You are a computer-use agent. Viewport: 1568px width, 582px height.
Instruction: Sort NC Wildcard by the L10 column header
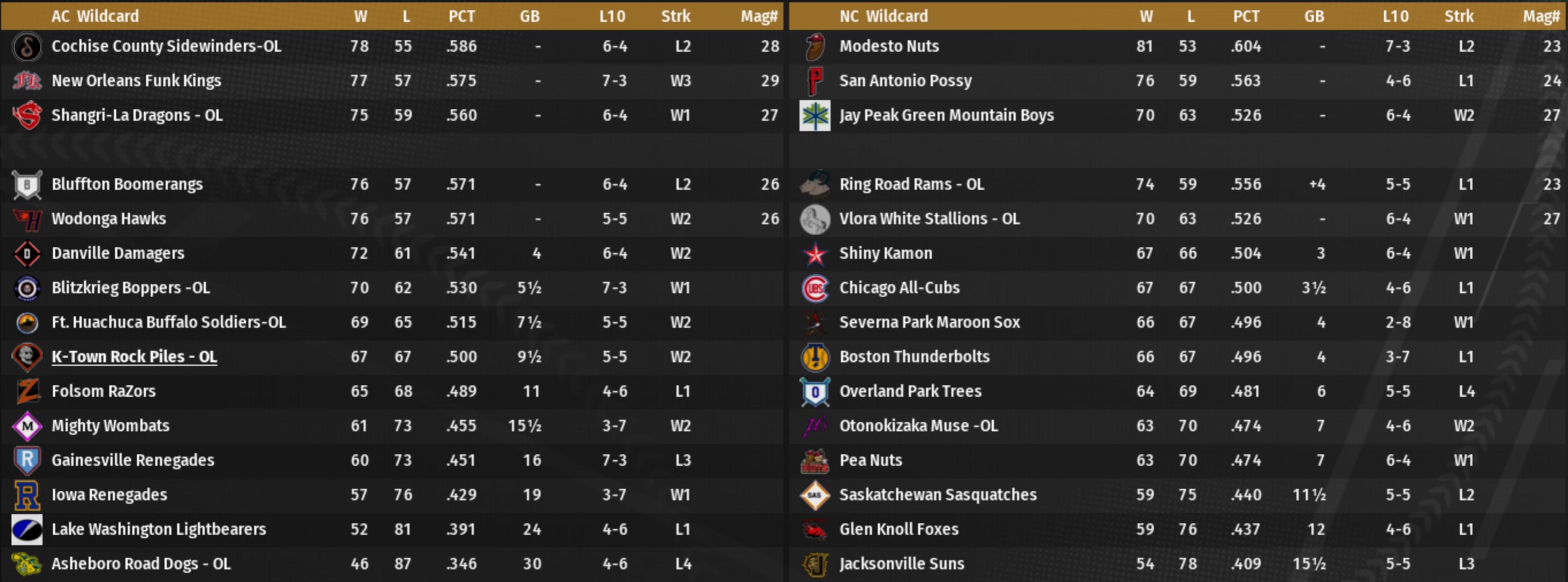point(1395,17)
